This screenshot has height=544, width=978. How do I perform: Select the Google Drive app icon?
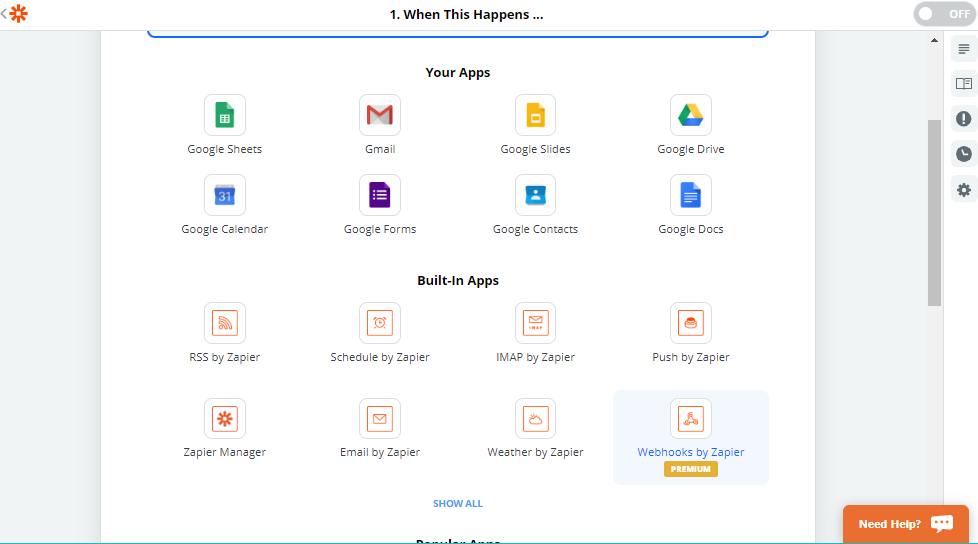click(x=690, y=116)
